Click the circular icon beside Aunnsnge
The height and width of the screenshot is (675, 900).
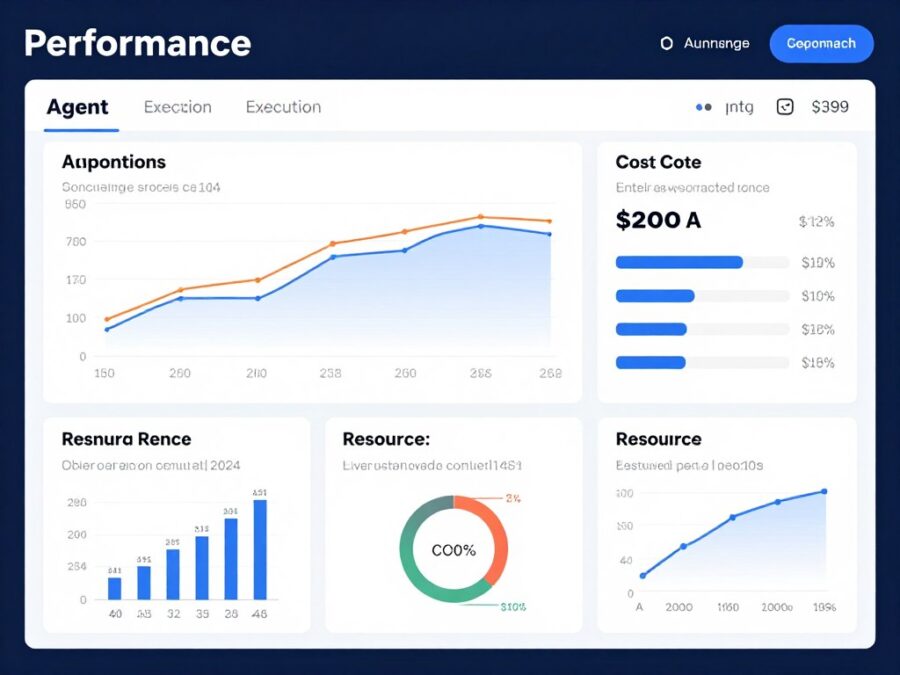[666, 43]
